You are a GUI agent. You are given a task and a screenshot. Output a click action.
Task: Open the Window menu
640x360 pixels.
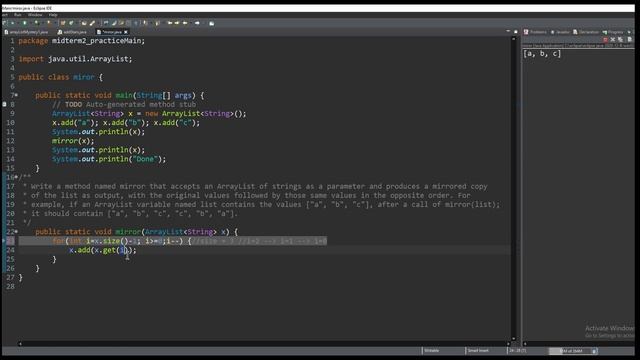point(35,15)
